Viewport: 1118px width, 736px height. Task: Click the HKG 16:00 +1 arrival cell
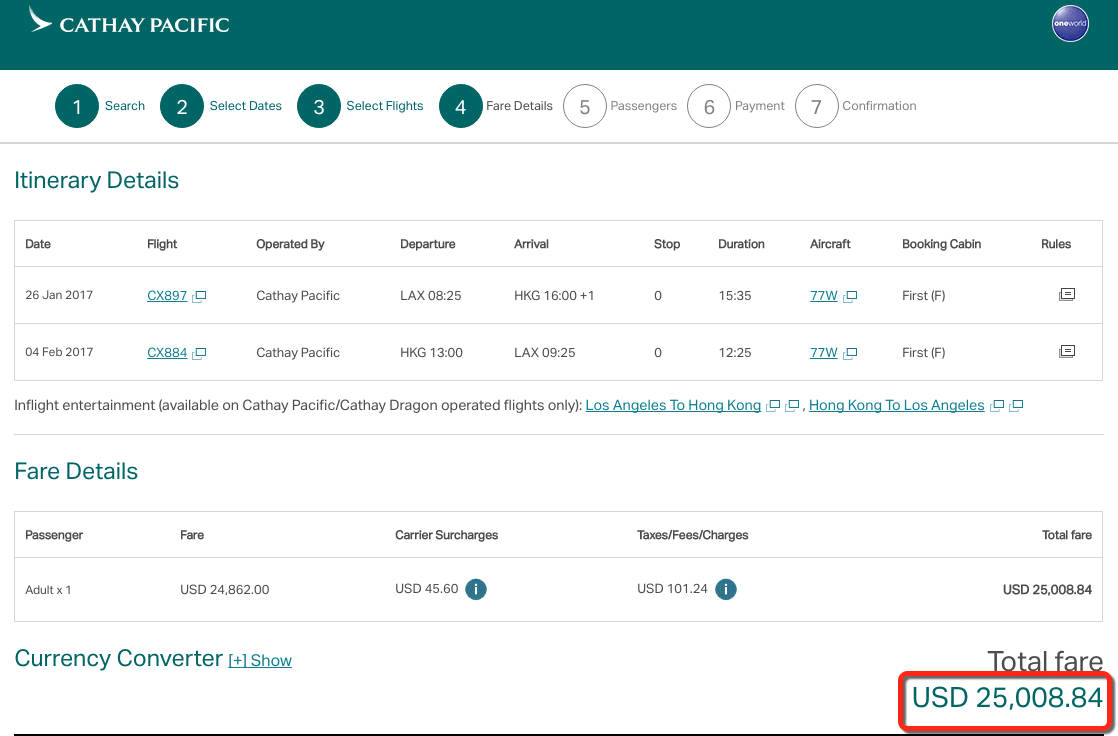click(x=554, y=295)
